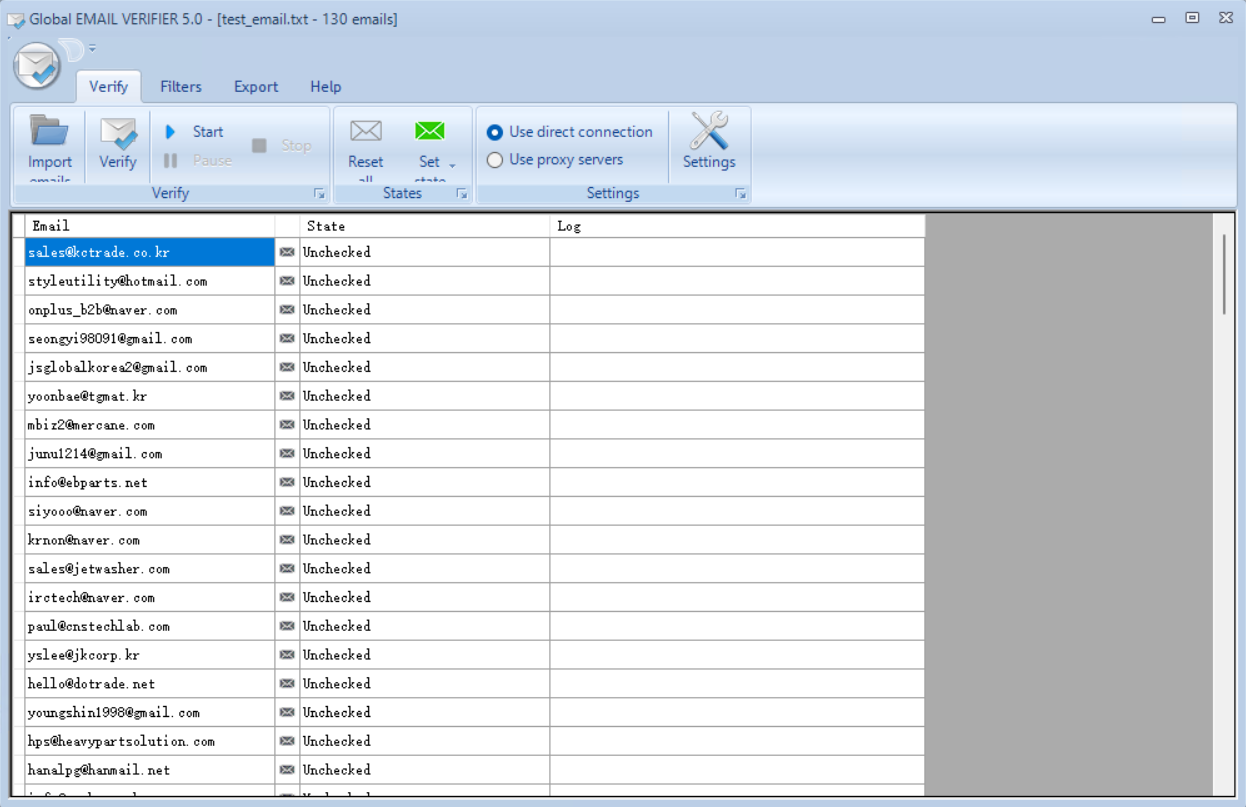1246x807 pixels.
Task: Click the Verify envelope icon in ribbon
Action: point(118,133)
